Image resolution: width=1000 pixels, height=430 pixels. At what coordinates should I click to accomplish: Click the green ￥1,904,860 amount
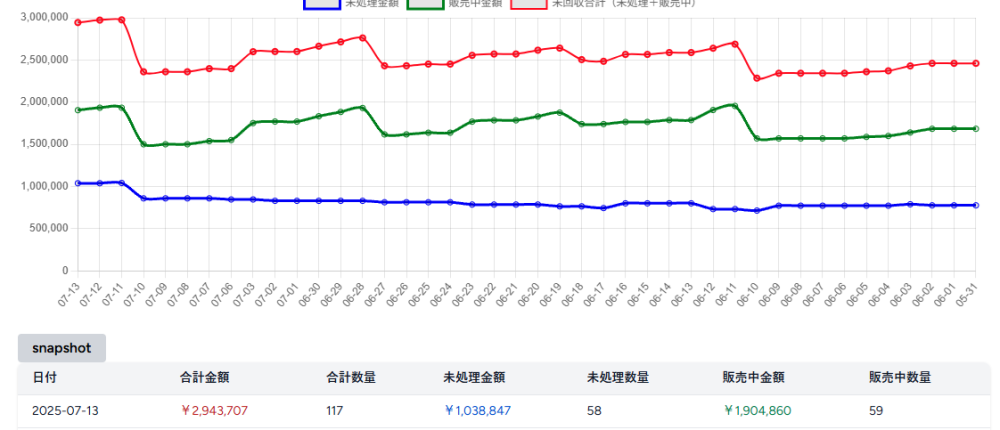[x=758, y=410]
